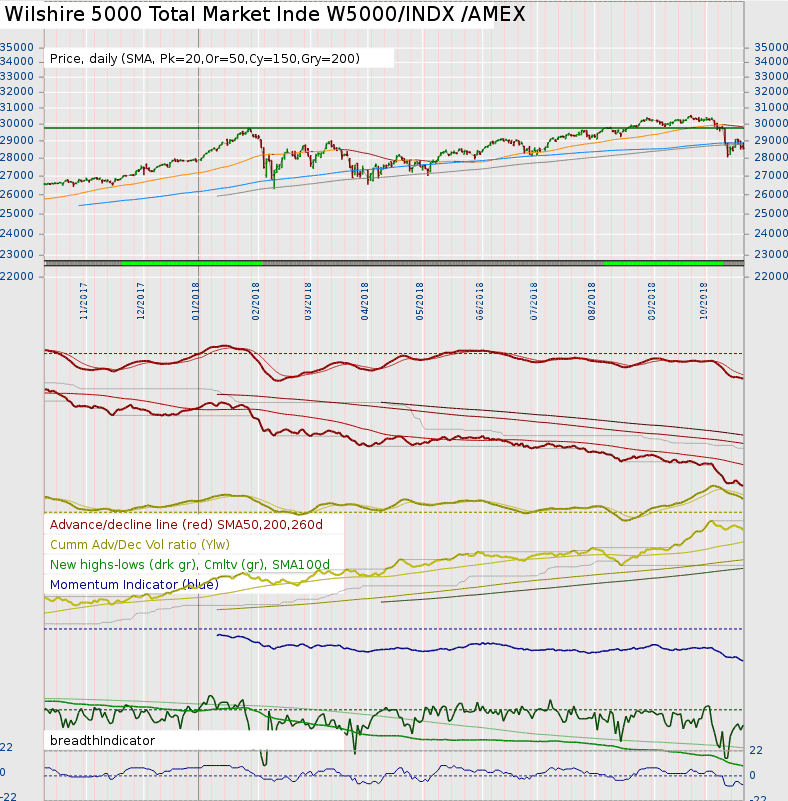Click 33000 on the left price axis
This screenshot has width=788, height=801.
pos(16,76)
